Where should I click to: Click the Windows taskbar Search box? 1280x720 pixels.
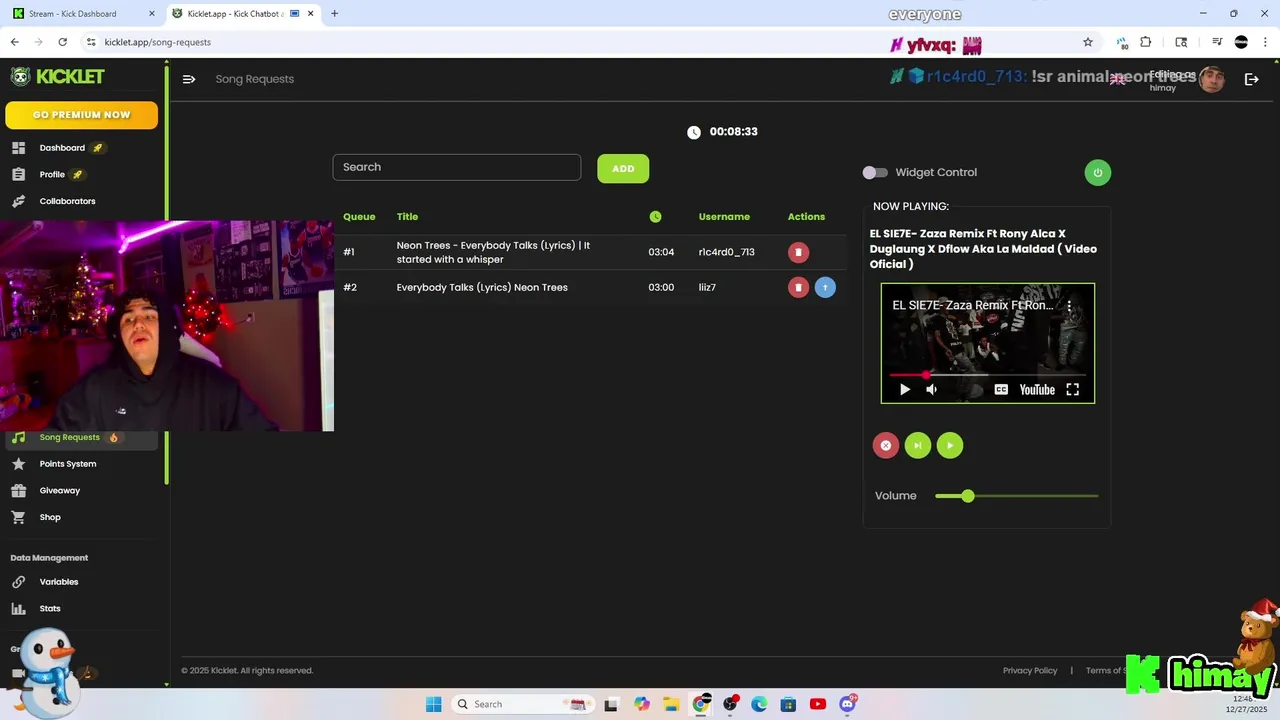click(522, 704)
